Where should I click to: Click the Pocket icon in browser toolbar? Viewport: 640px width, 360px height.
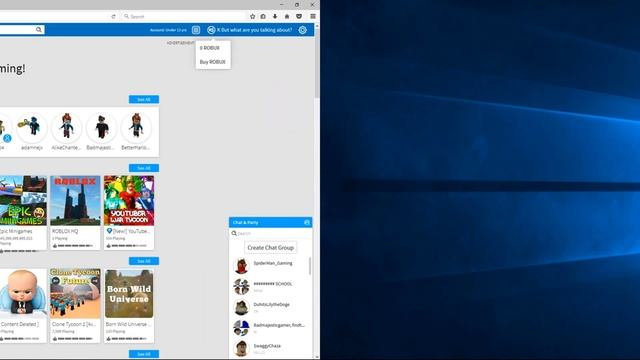[x=299, y=16]
